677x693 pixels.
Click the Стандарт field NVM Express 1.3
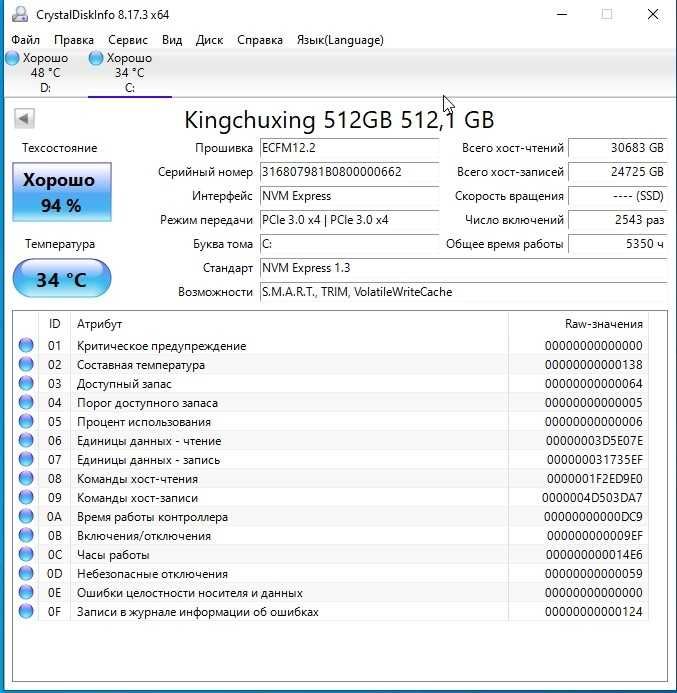click(464, 268)
